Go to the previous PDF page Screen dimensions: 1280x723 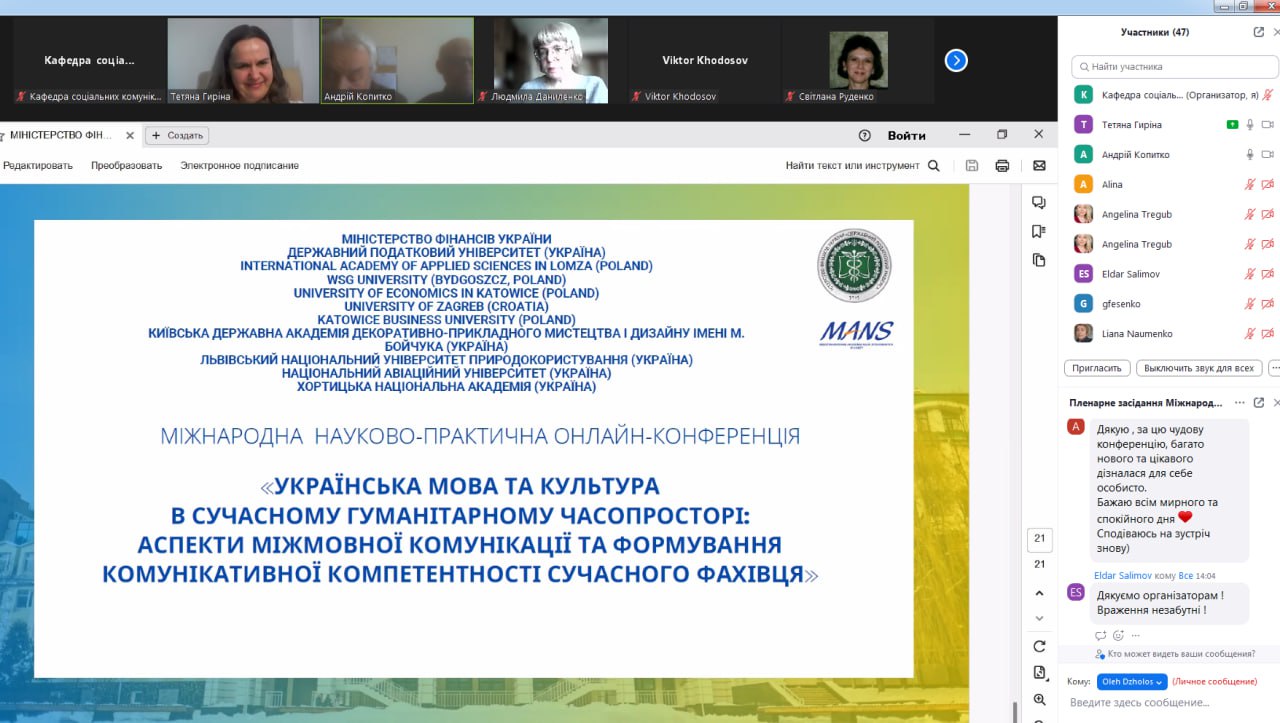point(1039,593)
